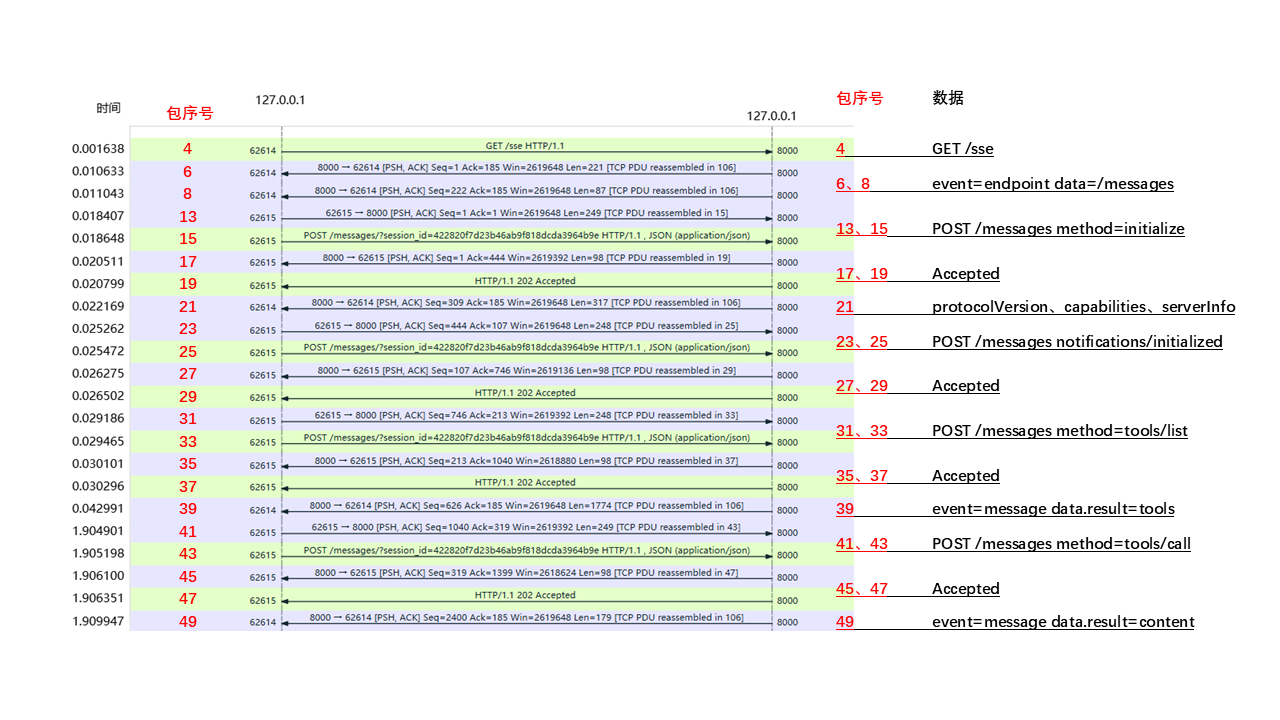Screen dimensions: 1280x720
Task: Click red packet number 37 in left column
Action: (187, 487)
